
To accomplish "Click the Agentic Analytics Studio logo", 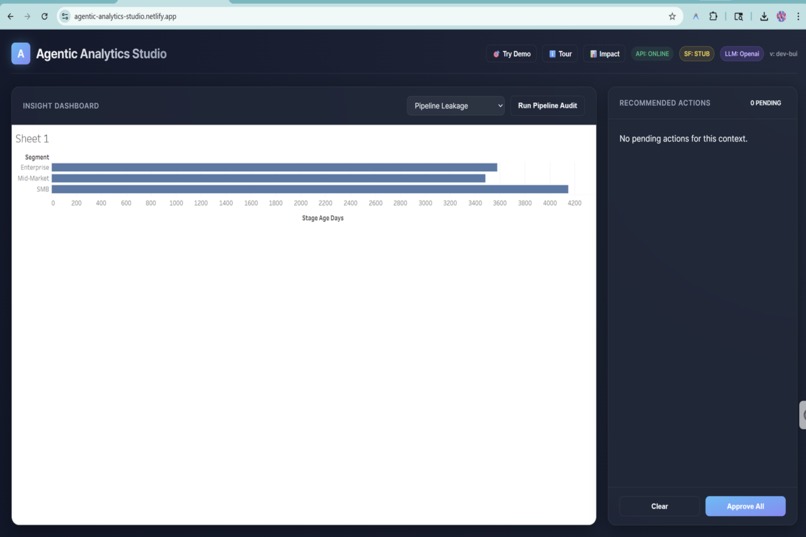I will pyautogui.click(x=21, y=53).
